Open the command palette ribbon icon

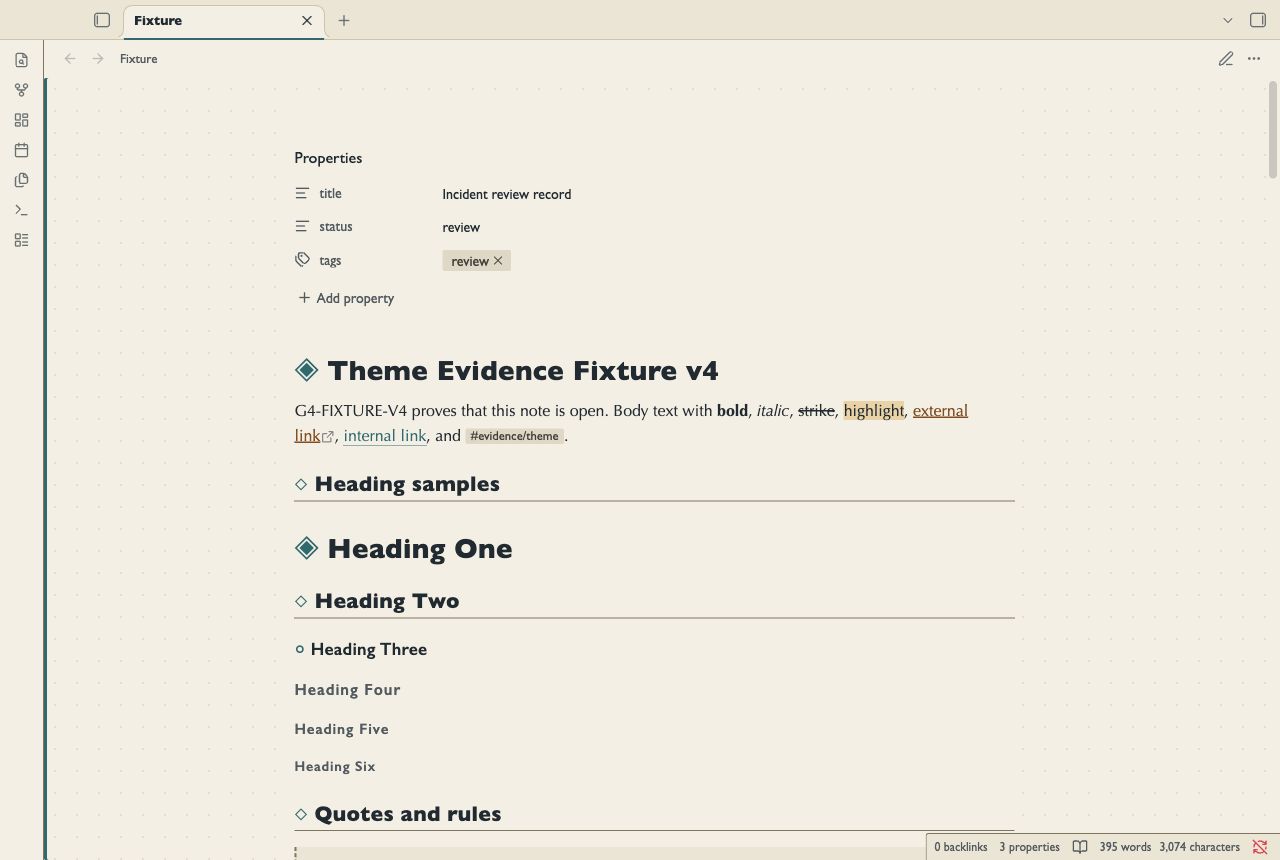click(21, 210)
